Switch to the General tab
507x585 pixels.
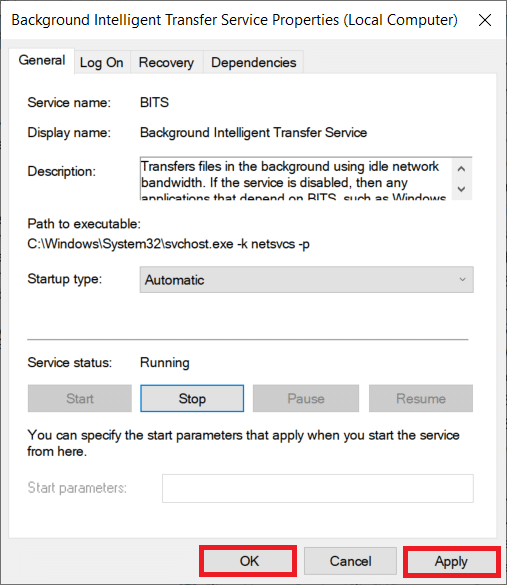(42, 61)
